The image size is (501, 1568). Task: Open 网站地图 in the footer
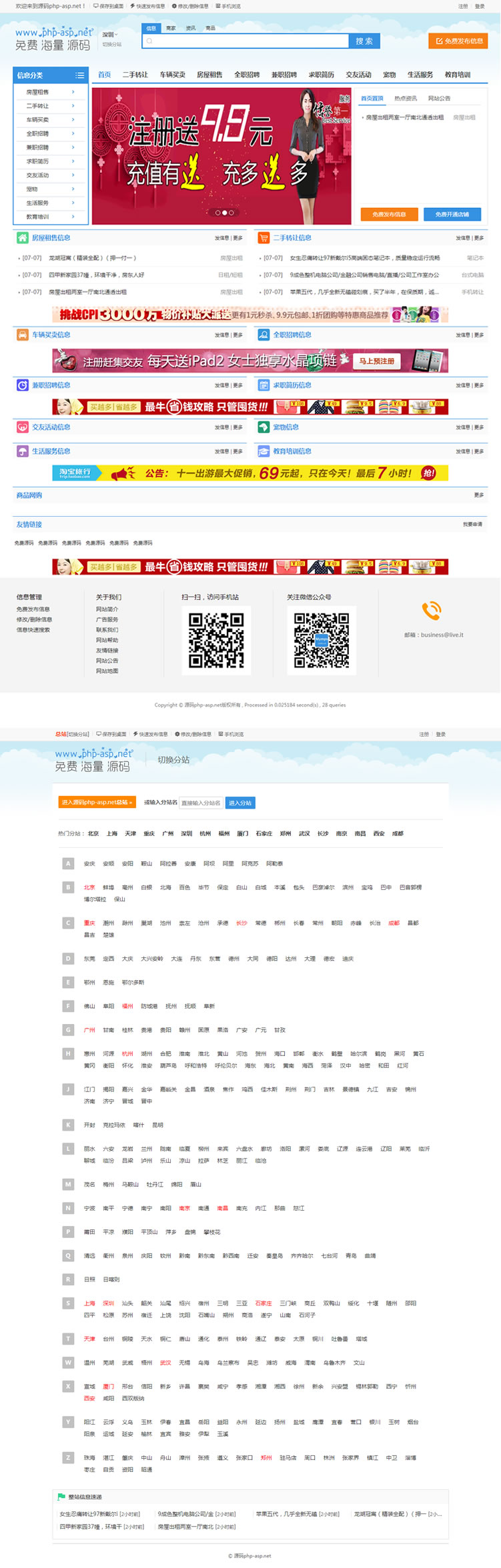click(107, 671)
